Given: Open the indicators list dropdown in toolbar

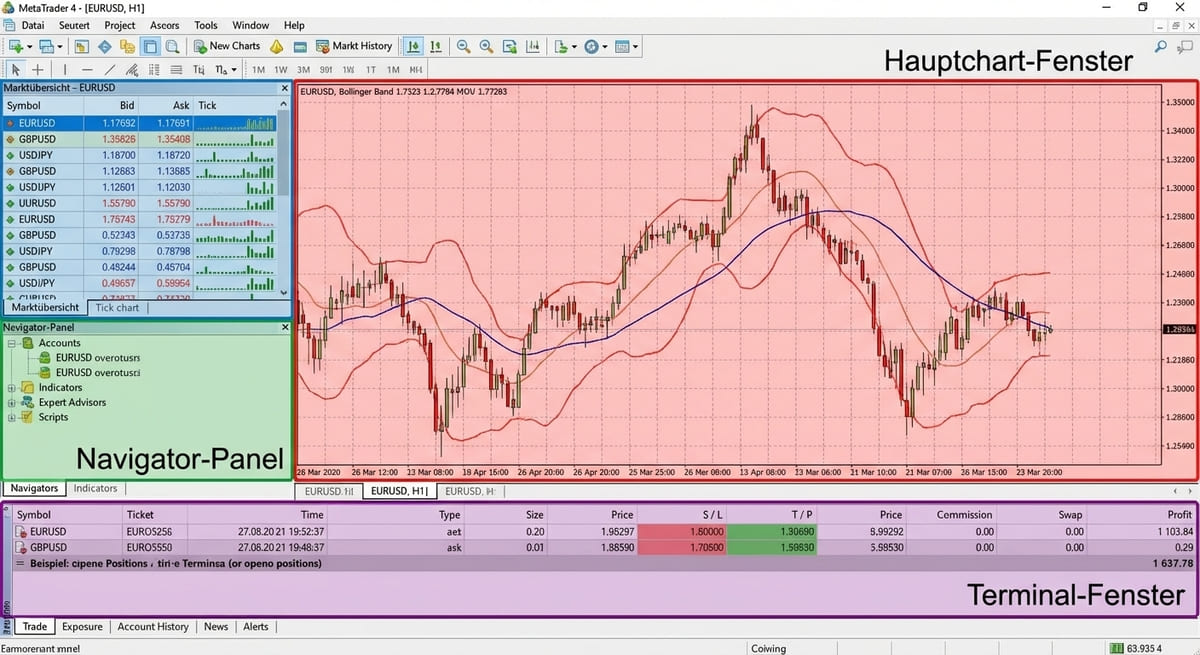Looking at the screenshot, I should coord(575,47).
